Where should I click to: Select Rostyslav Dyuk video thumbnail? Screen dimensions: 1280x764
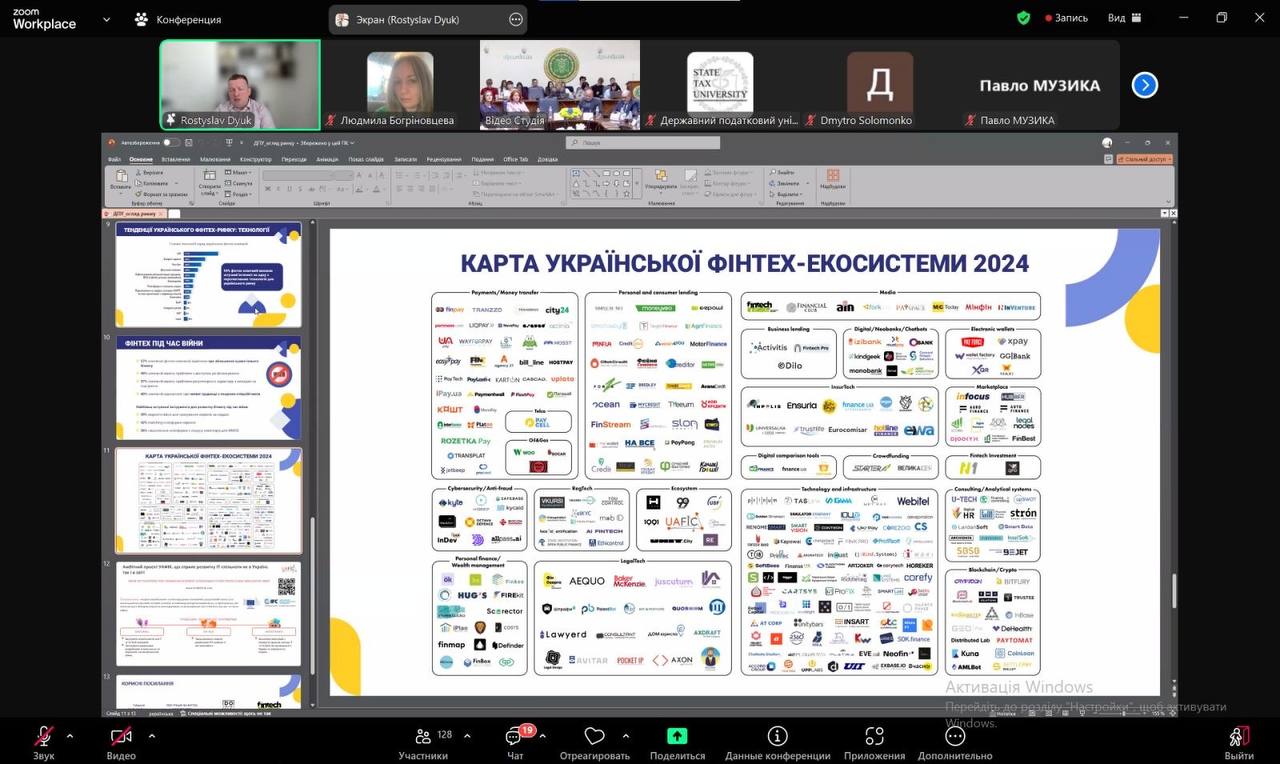coord(240,85)
